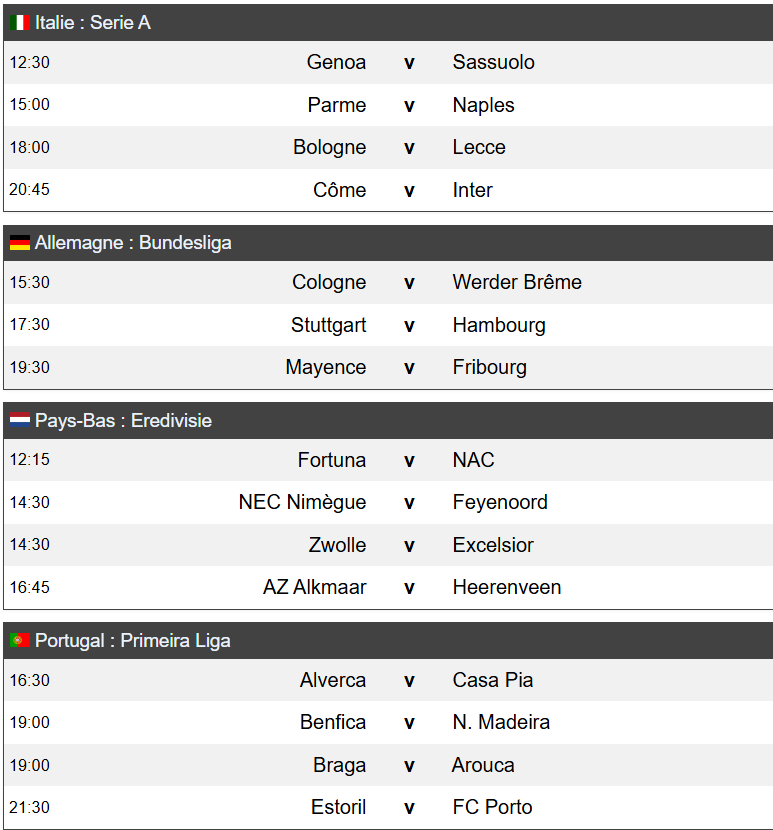This screenshot has height=830, width=773.
Task: Click the Stuttgart team name
Action: point(328,325)
